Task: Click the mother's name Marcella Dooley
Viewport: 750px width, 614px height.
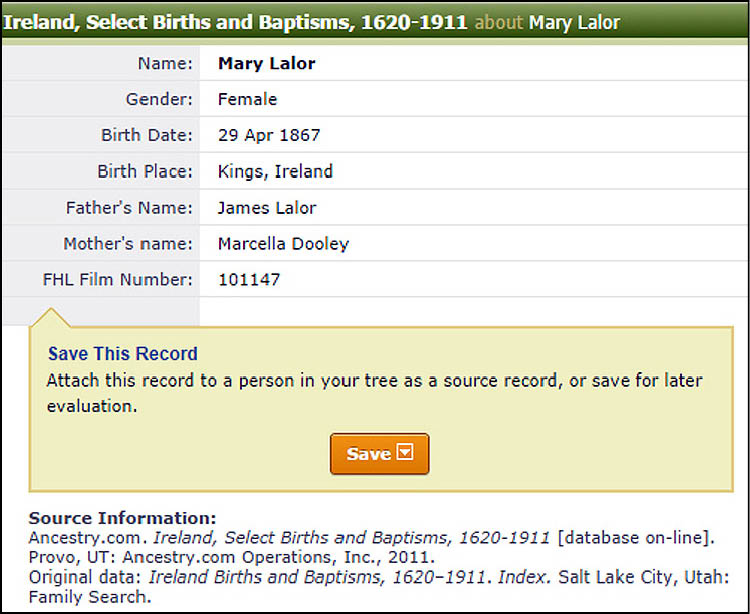Action: click(283, 244)
